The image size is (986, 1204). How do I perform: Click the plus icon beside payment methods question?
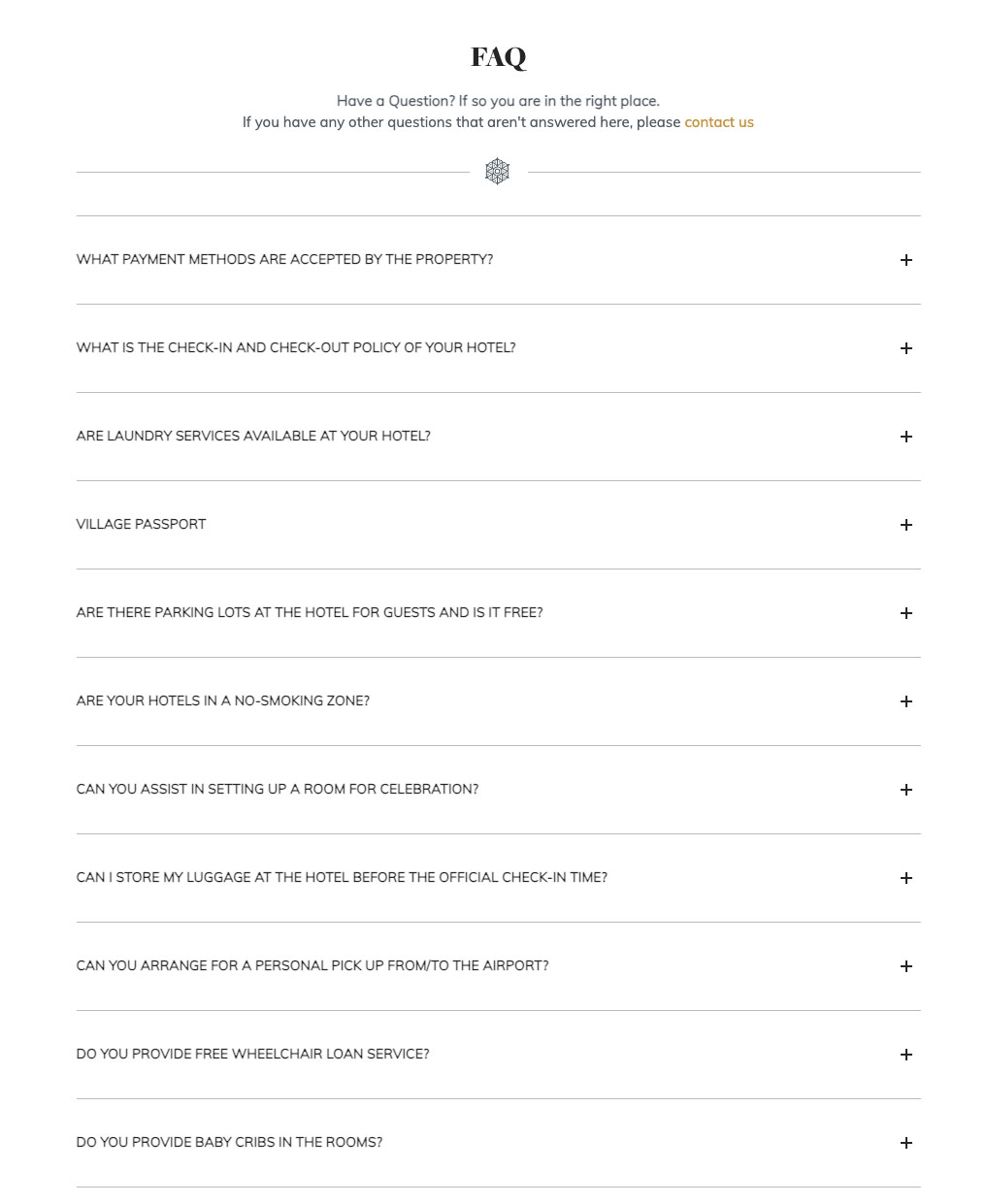[x=905, y=260]
